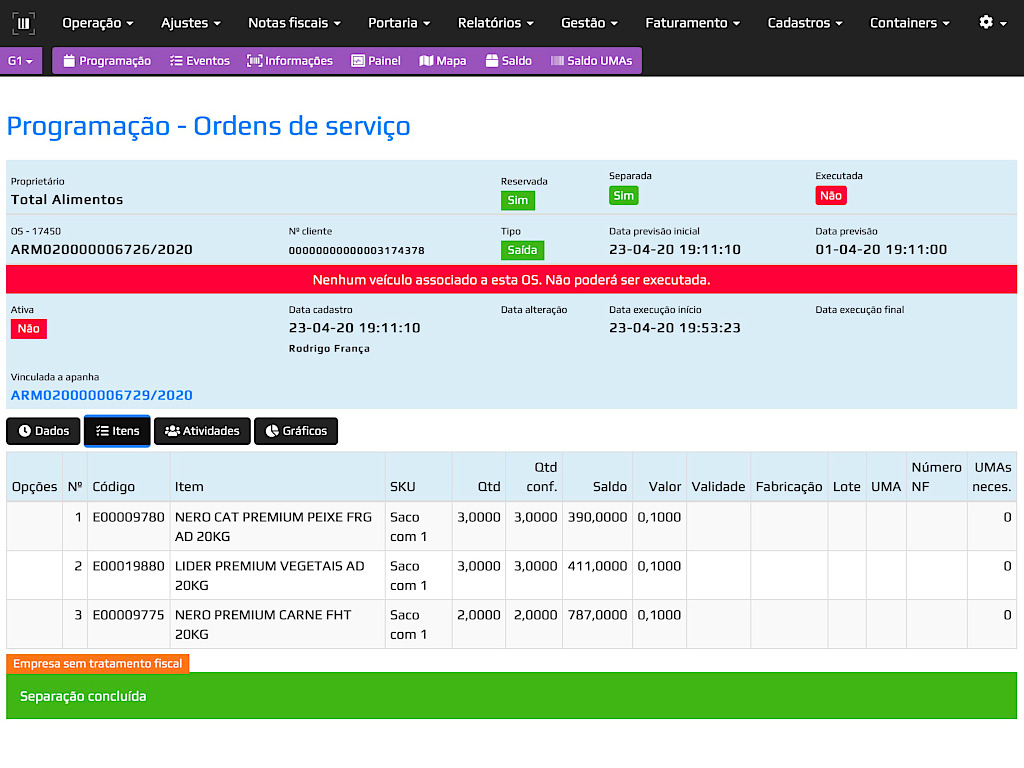This screenshot has width=1024, height=768.
Task: Expand the Ajustes menu
Action: point(191,23)
